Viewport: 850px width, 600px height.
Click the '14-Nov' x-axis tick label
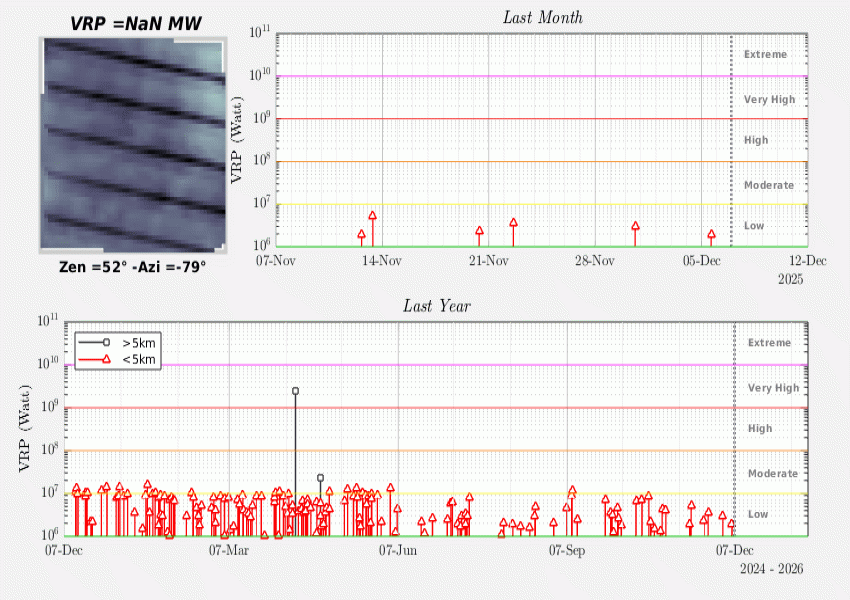click(x=381, y=261)
